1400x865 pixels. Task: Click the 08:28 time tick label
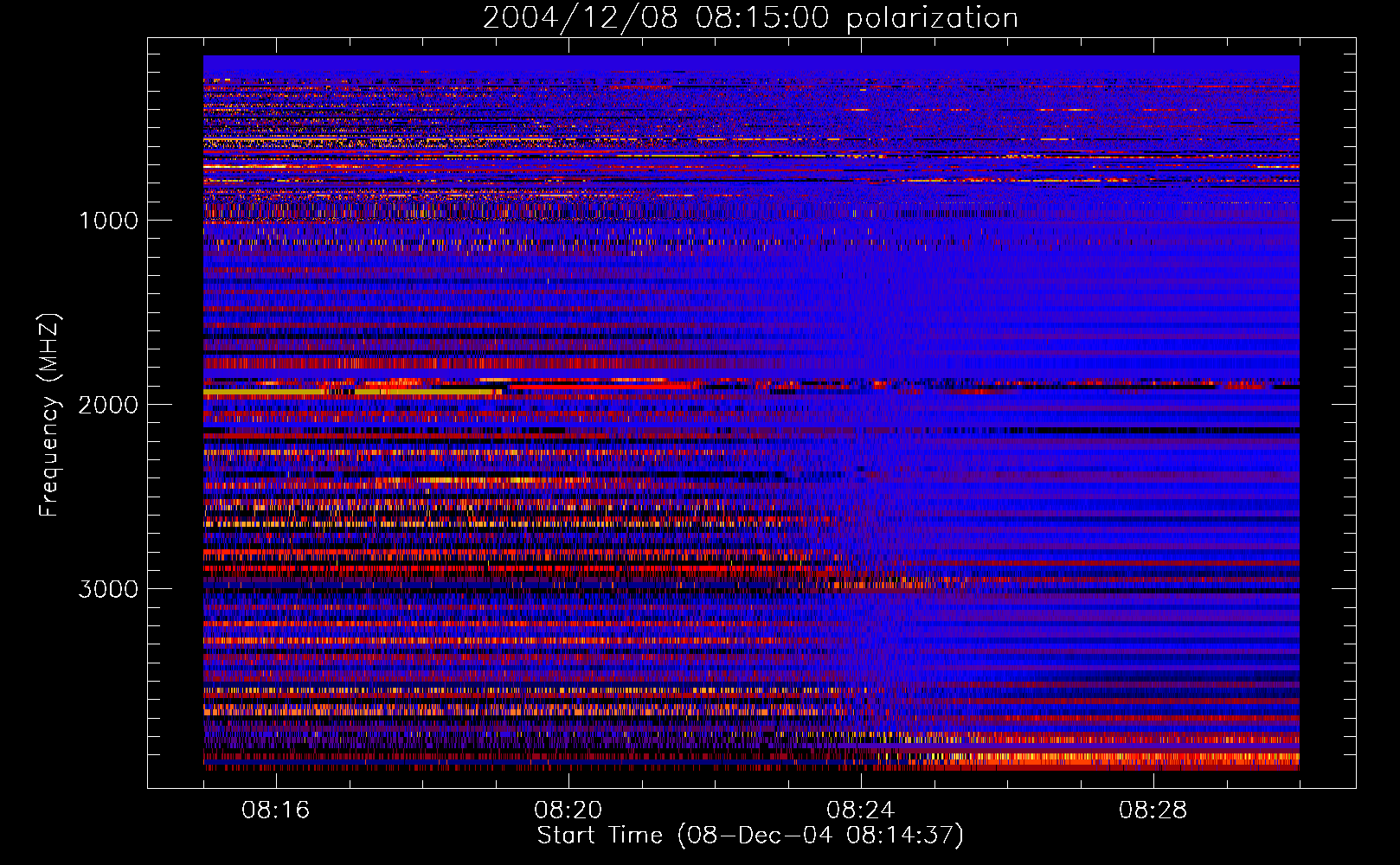pos(1153,811)
